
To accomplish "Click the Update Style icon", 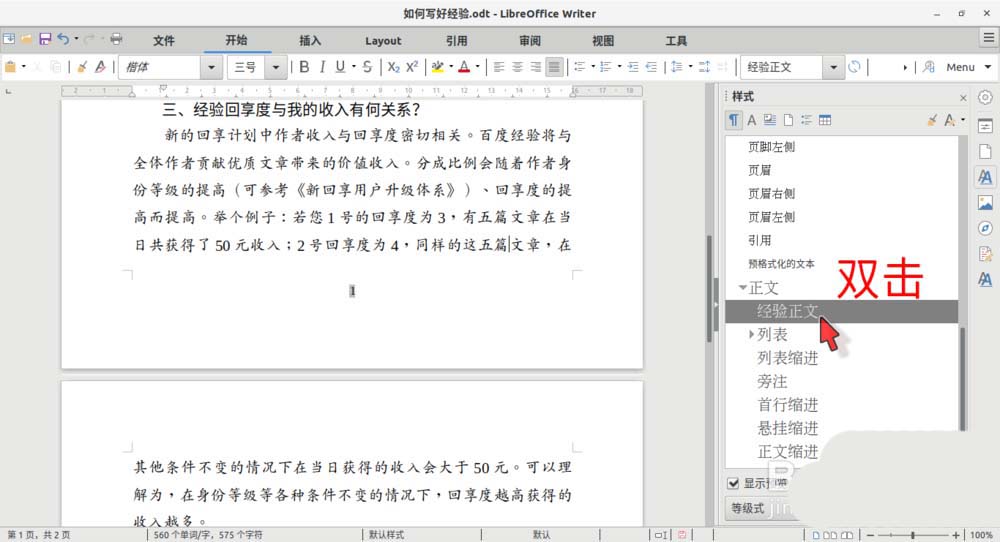I will pyautogui.click(x=855, y=66).
